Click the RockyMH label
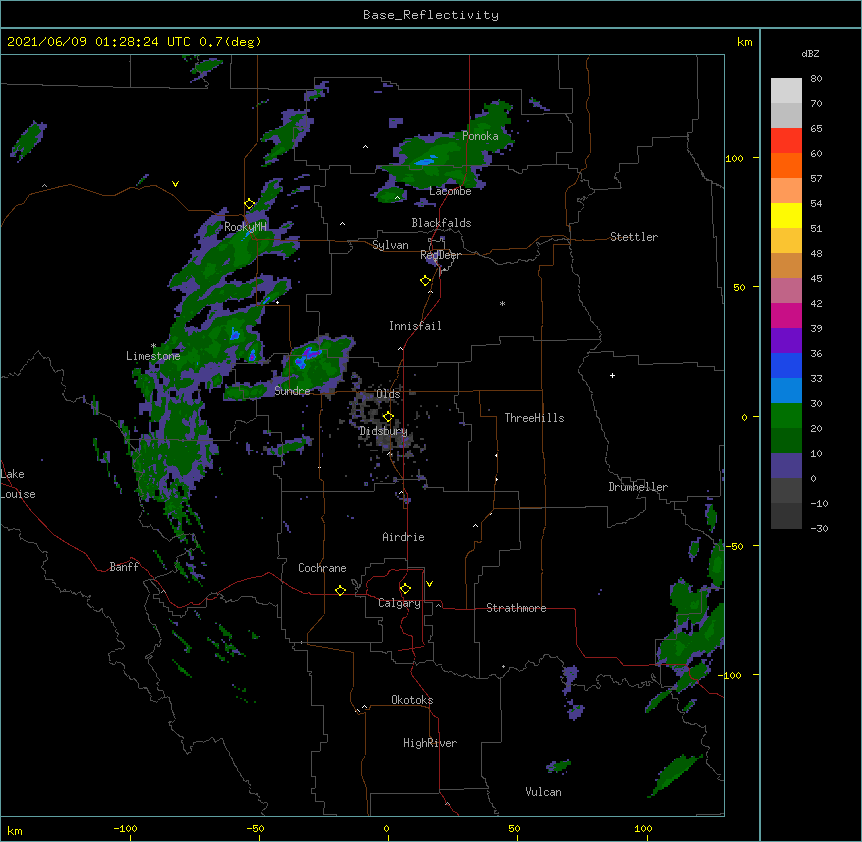The height and width of the screenshot is (842, 862). tap(245, 227)
